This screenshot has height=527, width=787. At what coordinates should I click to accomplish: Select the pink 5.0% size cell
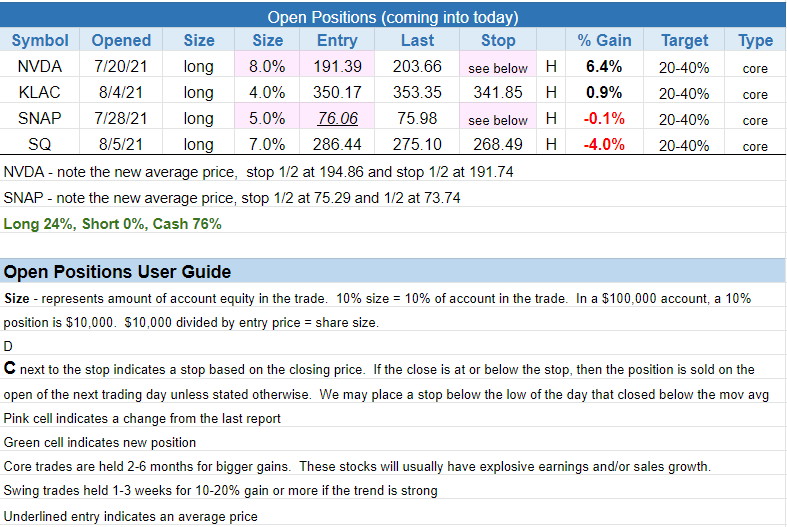click(x=267, y=118)
